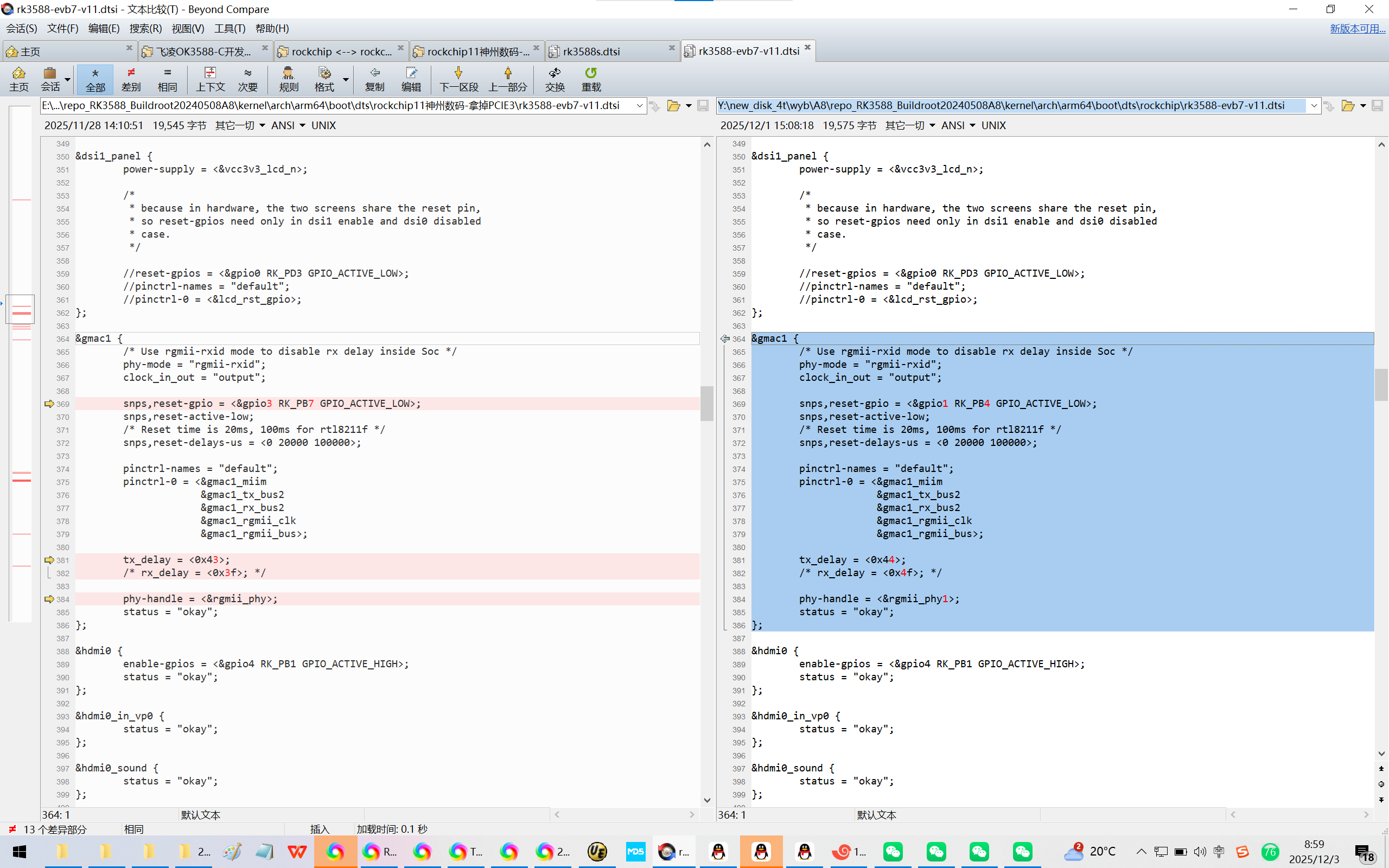Viewport: 1389px width, 868px height.
Task: Click the right file path input field
Action: pyautogui.click(x=1010, y=106)
